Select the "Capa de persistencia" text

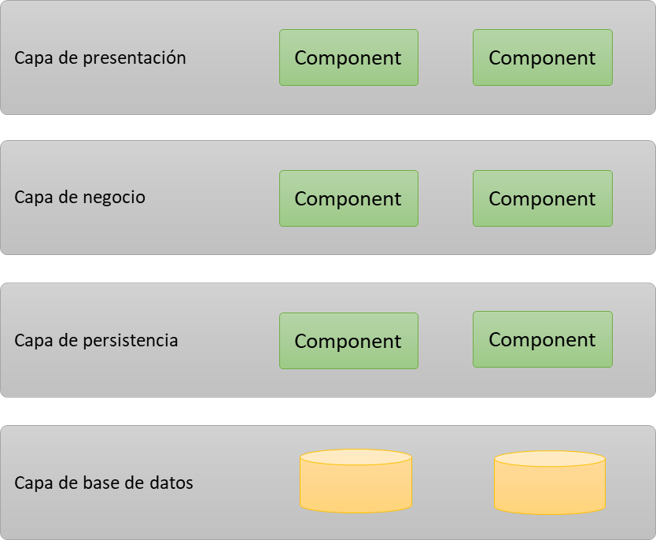pos(96,340)
